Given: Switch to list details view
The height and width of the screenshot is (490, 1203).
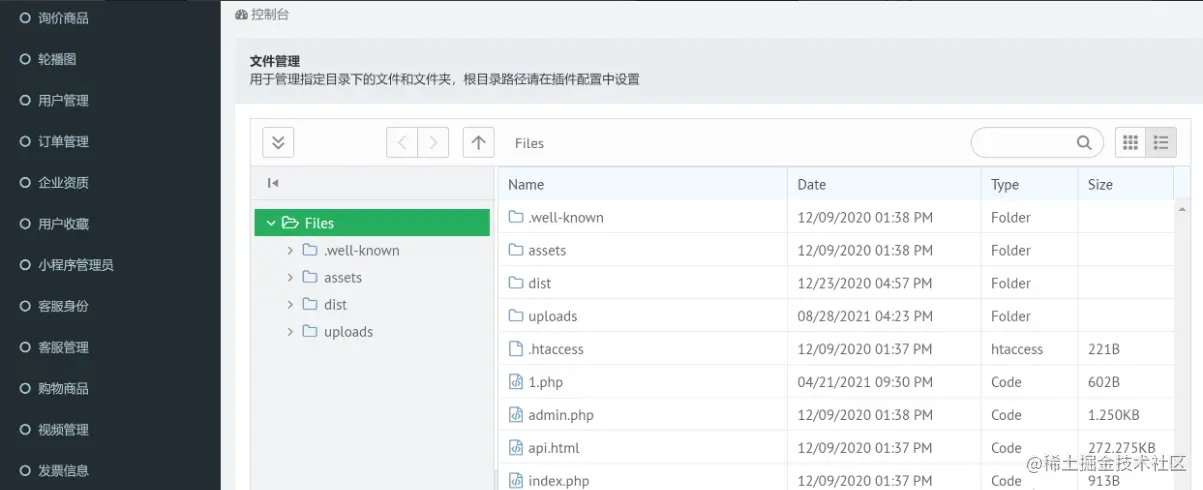Looking at the screenshot, I should tap(1161, 143).
